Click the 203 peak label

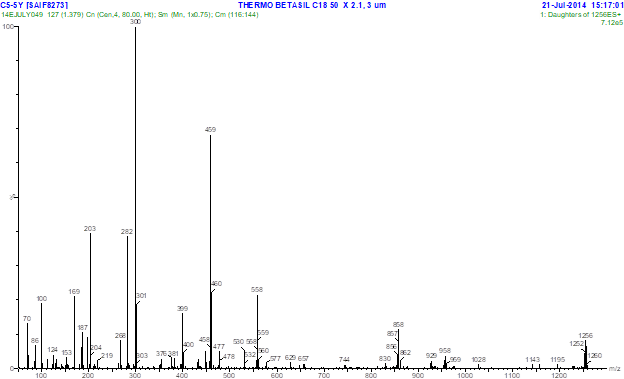pos(90,229)
